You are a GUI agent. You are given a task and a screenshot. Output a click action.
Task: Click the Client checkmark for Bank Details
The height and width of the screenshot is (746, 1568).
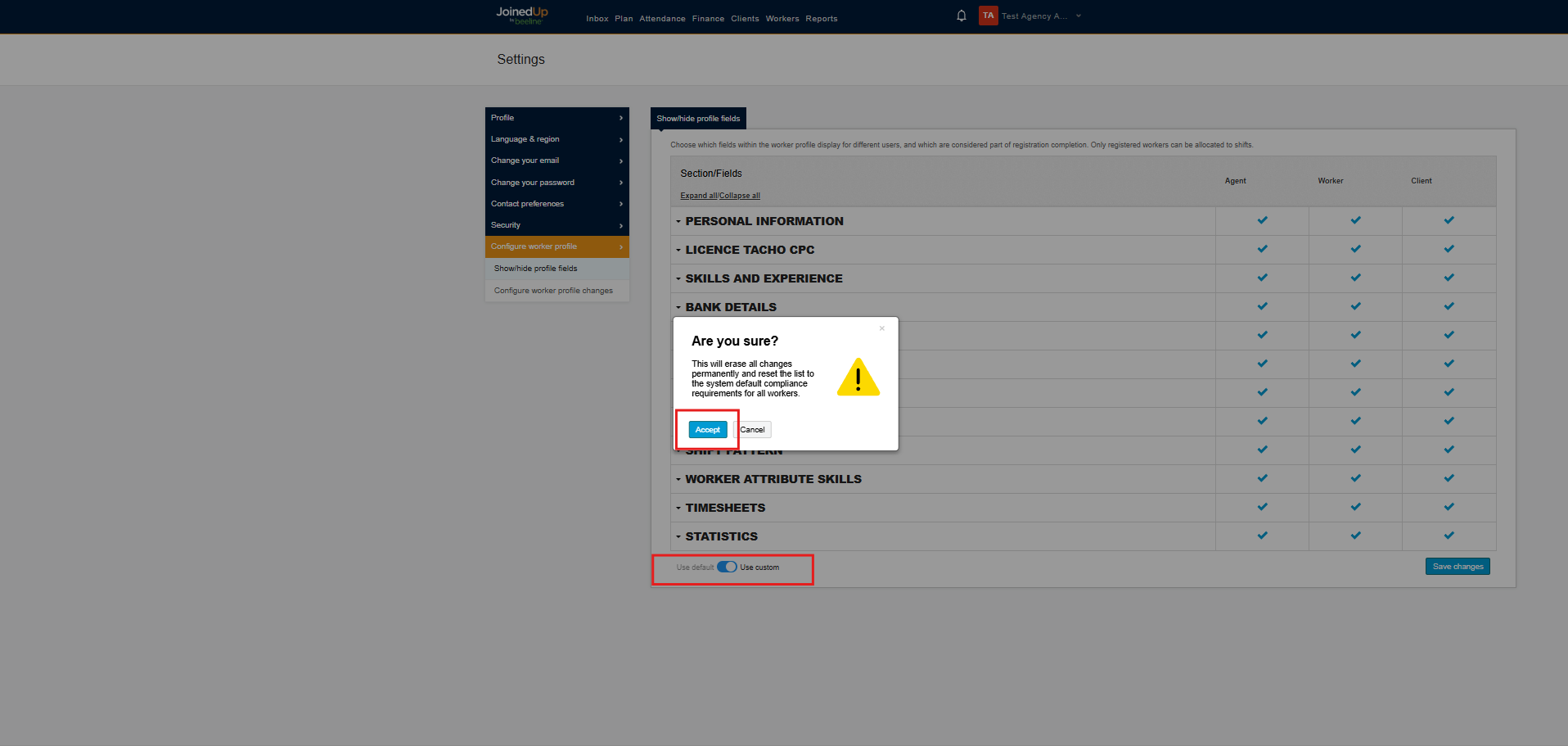click(x=1449, y=306)
